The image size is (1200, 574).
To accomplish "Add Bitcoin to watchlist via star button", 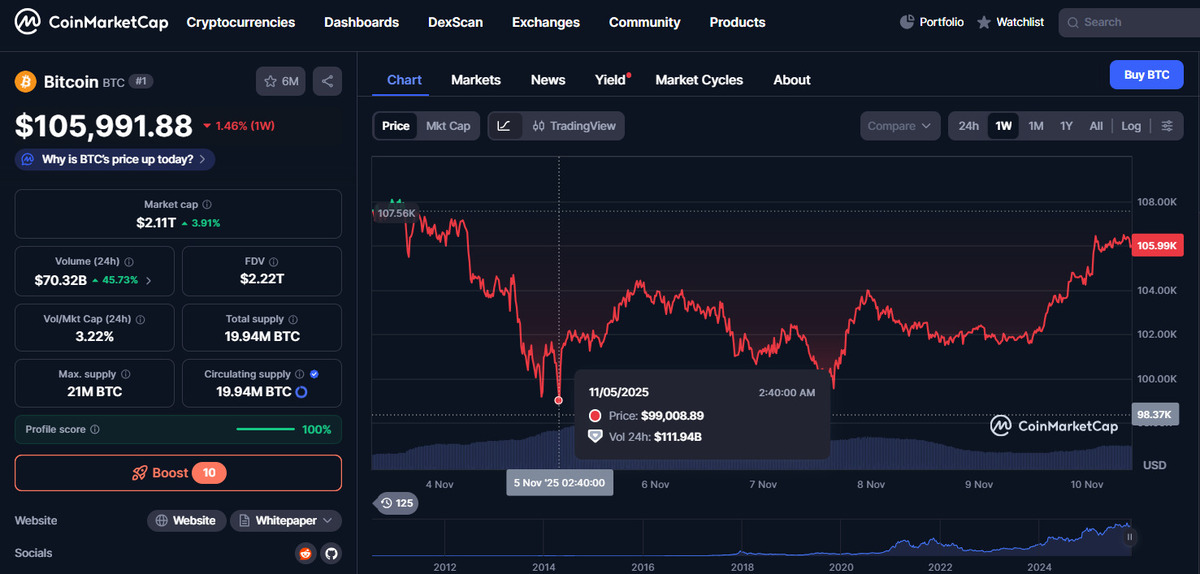I will (281, 81).
